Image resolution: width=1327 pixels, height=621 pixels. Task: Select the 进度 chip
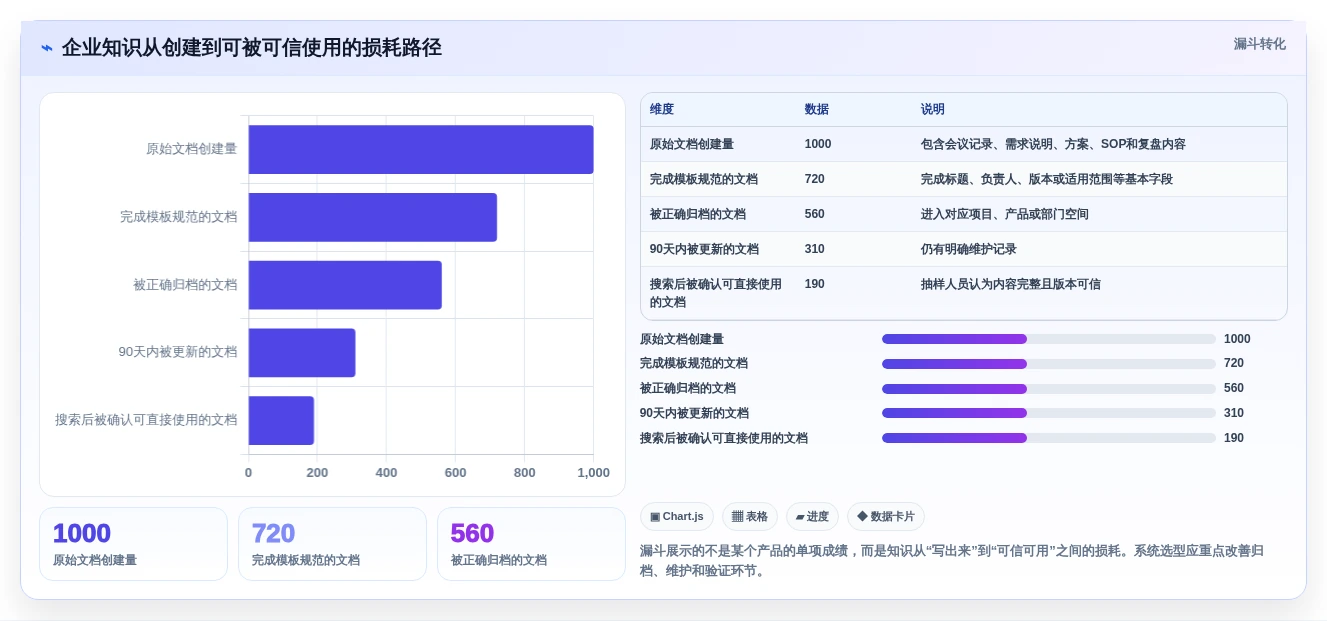click(x=812, y=516)
